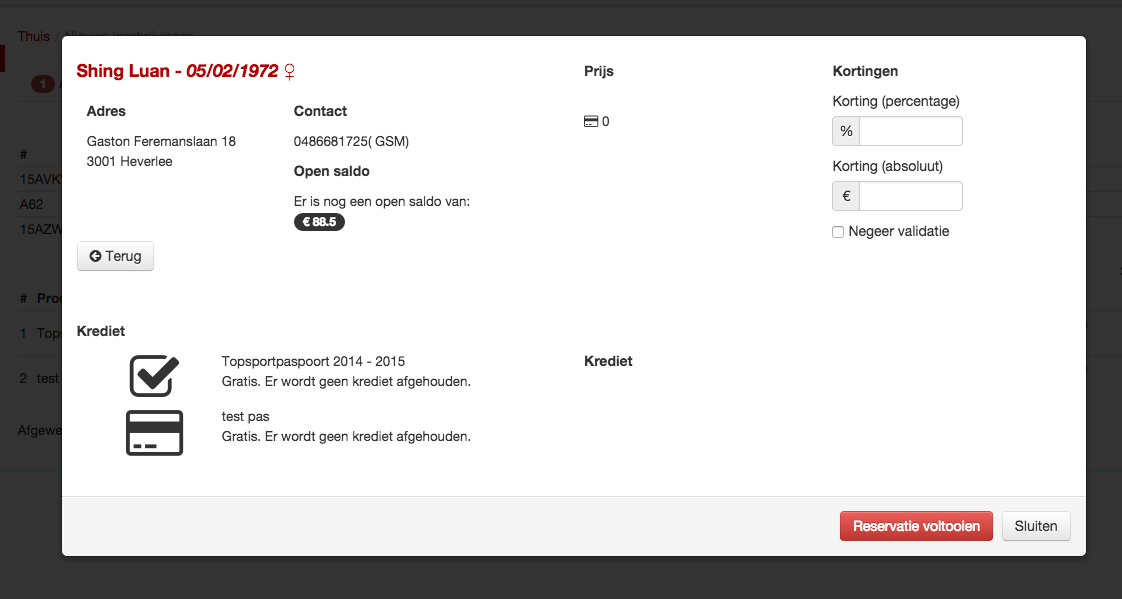Click the large credit card icon beside test pas
This screenshot has height=599, width=1122.
pos(154,433)
